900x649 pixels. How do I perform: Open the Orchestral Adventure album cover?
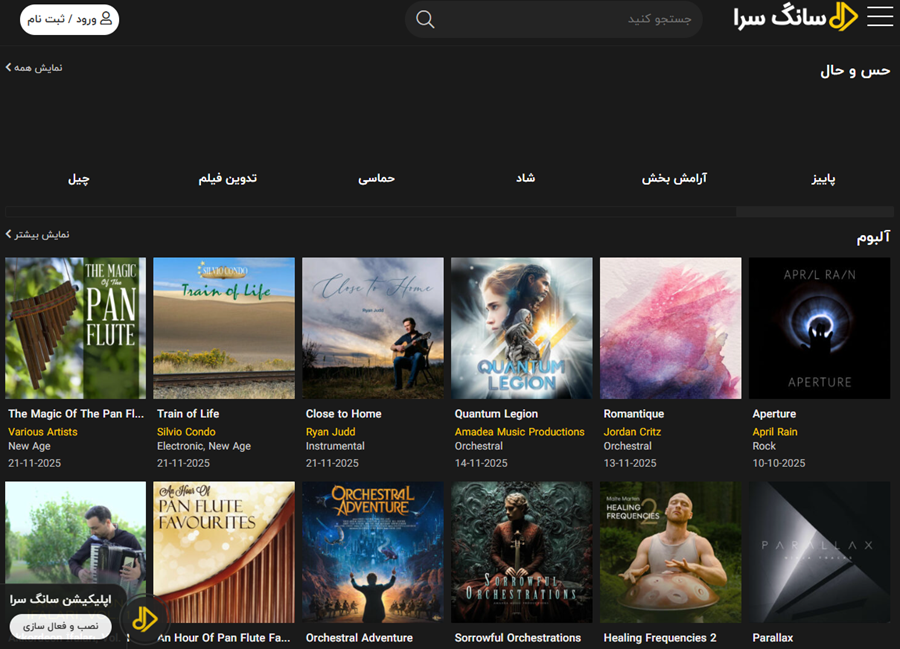(x=372, y=552)
